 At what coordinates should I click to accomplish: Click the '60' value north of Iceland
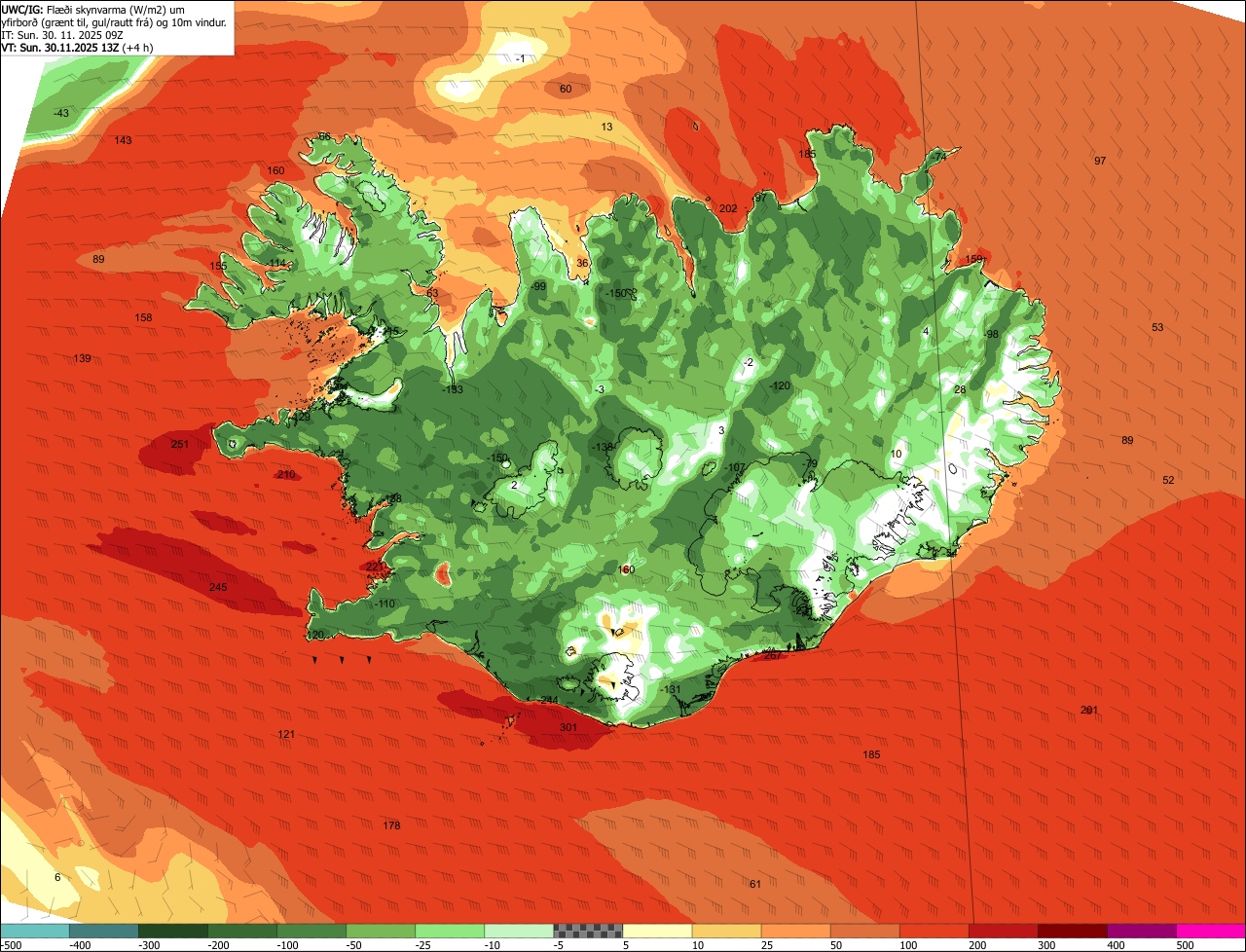(566, 89)
